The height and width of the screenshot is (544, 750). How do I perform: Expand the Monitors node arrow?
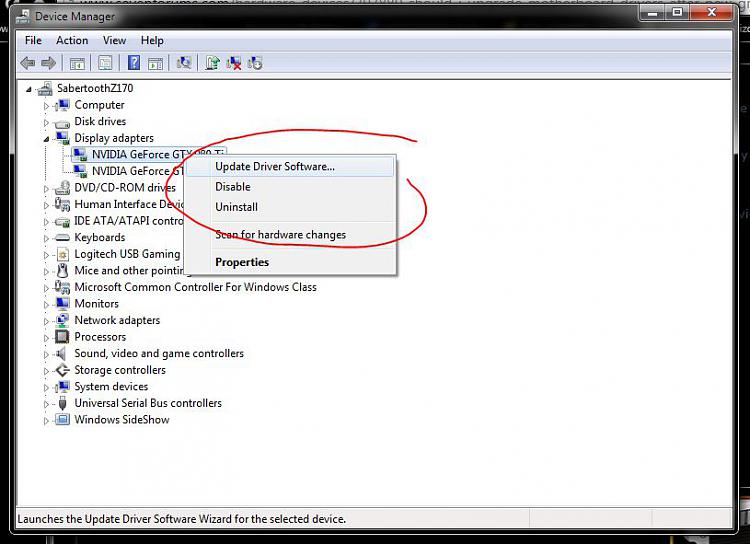(x=46, y=304)
